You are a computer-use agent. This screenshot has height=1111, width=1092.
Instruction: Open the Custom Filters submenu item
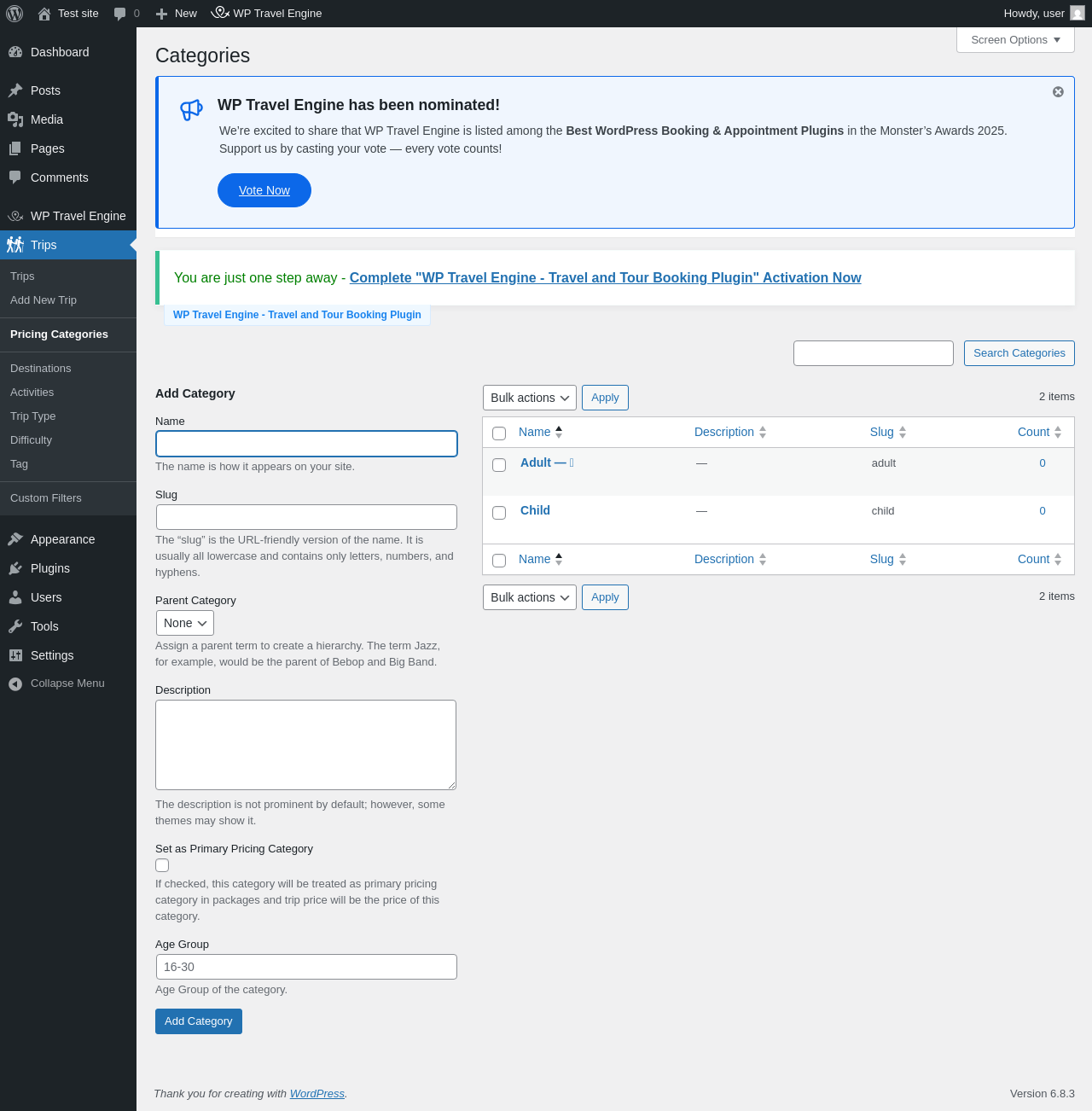[68, 498]
